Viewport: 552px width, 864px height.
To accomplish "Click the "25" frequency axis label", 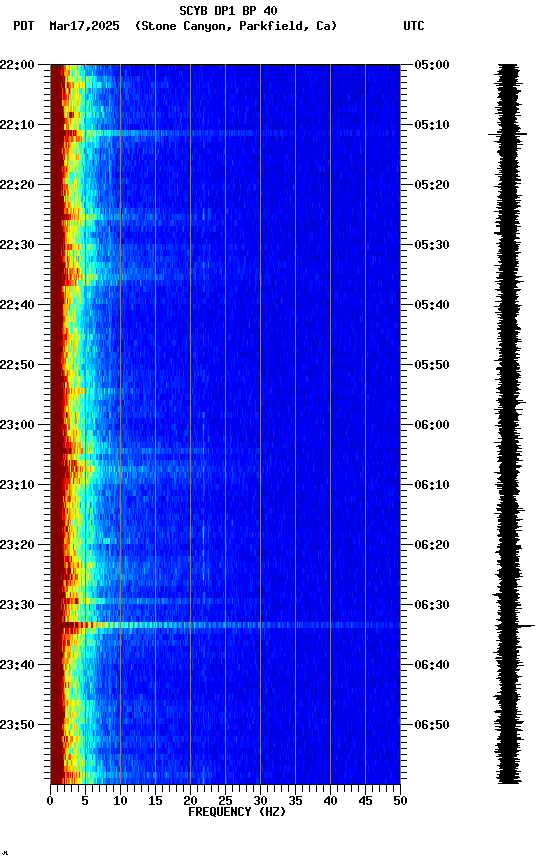I will click(x=225, y=801).
